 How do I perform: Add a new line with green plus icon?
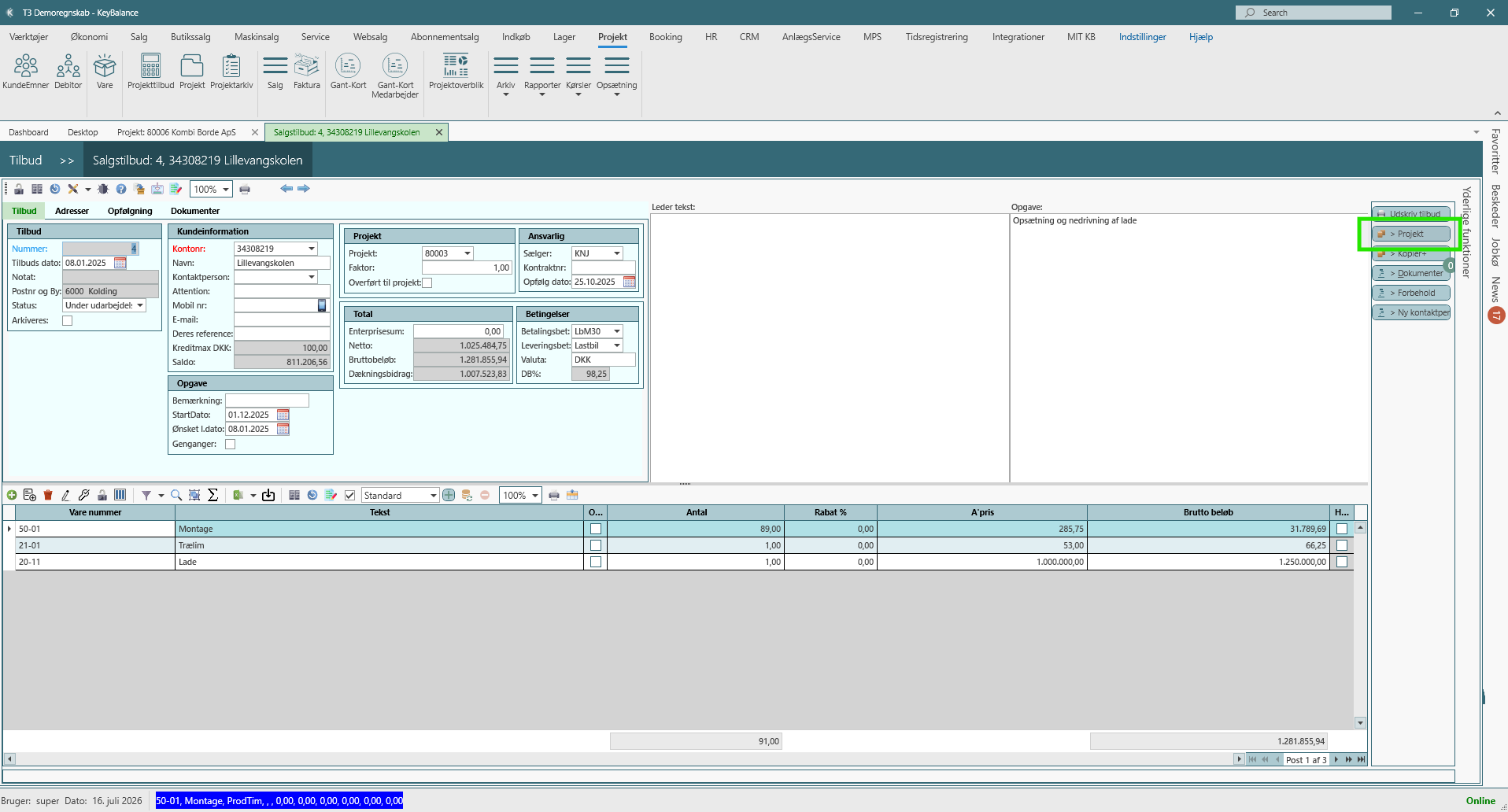(x=12, y=495)
